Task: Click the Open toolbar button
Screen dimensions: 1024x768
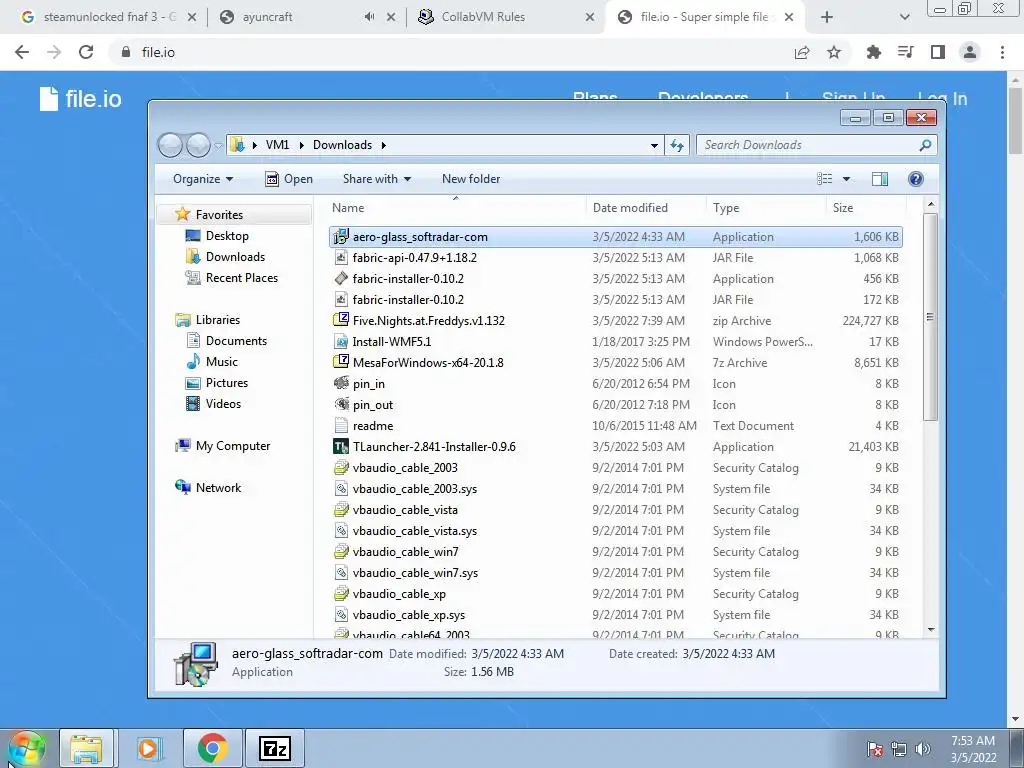Action: [289, 179]
